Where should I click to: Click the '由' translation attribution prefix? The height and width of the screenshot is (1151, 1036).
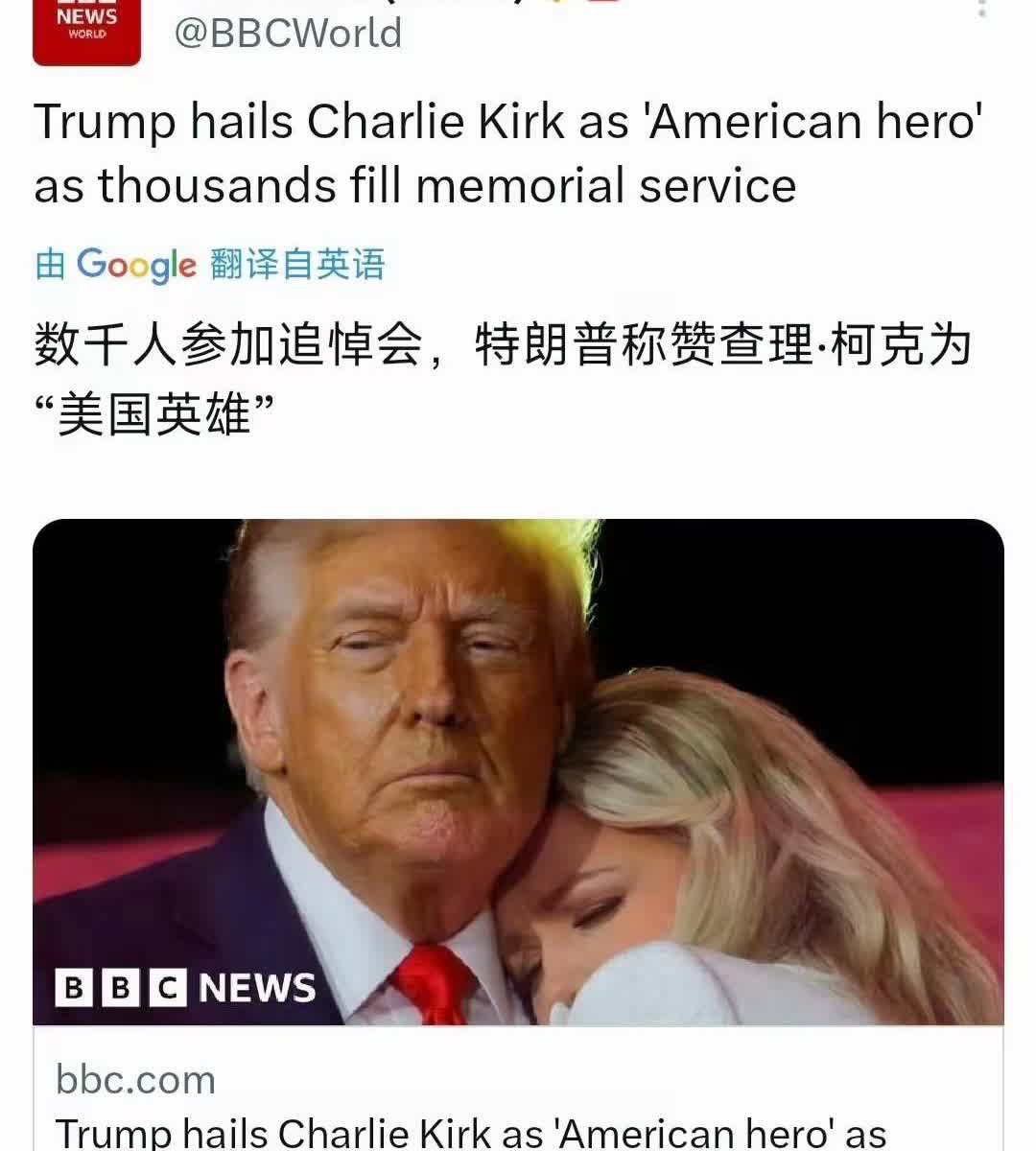point(50,264)
